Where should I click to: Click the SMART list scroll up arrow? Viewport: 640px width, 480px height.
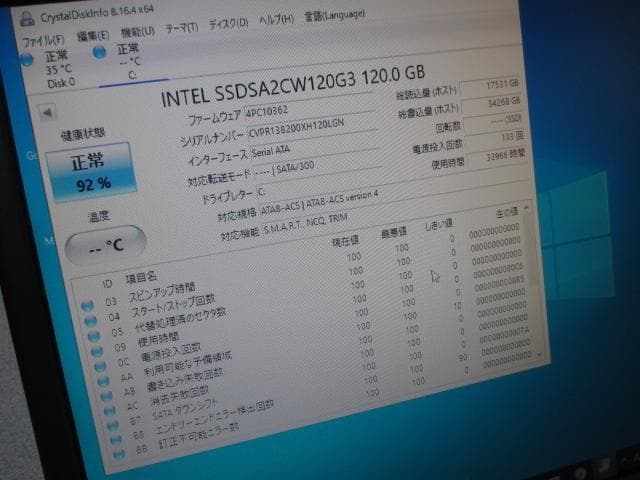(527, 208)
